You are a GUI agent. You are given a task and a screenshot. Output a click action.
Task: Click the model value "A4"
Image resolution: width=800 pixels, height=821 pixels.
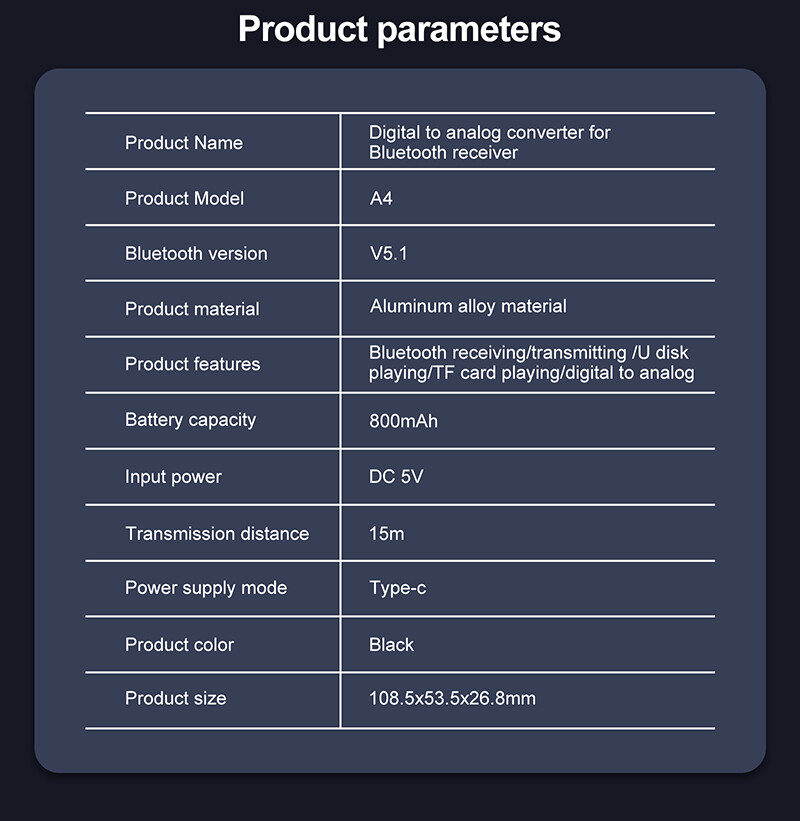click(381, 198)
